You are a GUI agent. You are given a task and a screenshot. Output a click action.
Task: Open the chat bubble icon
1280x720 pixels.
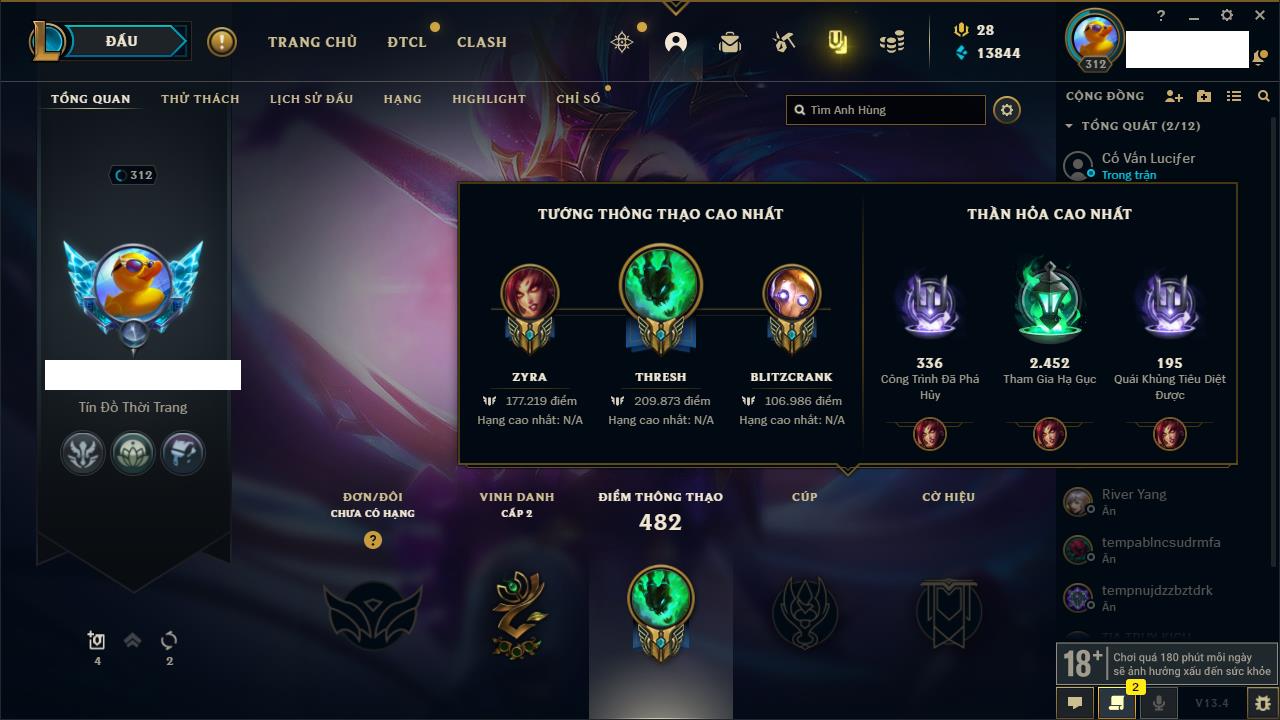point(1075,703)
